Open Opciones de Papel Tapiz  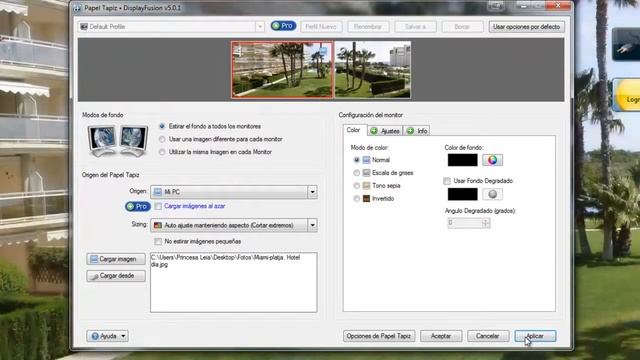(379, 336)
